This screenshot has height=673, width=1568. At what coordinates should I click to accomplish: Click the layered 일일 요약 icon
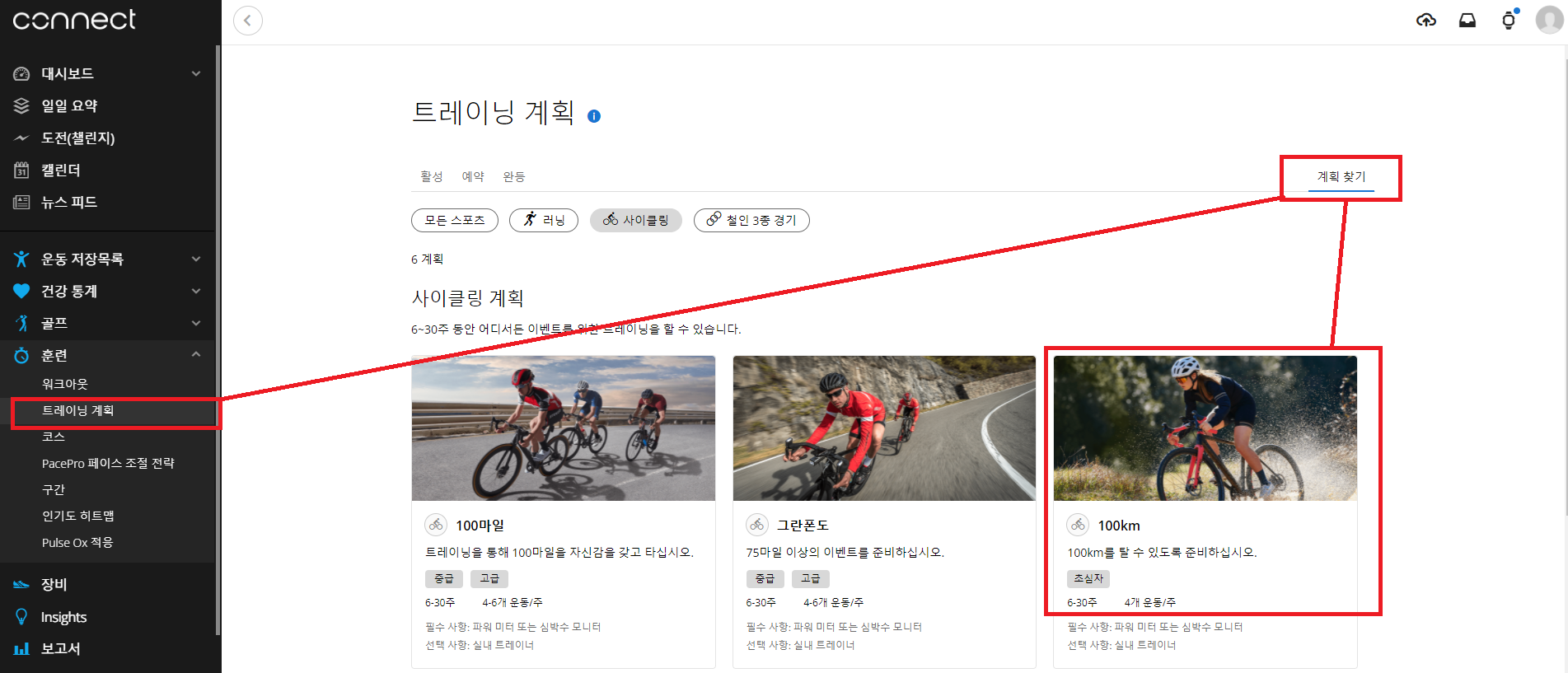[x=21, y=105]
